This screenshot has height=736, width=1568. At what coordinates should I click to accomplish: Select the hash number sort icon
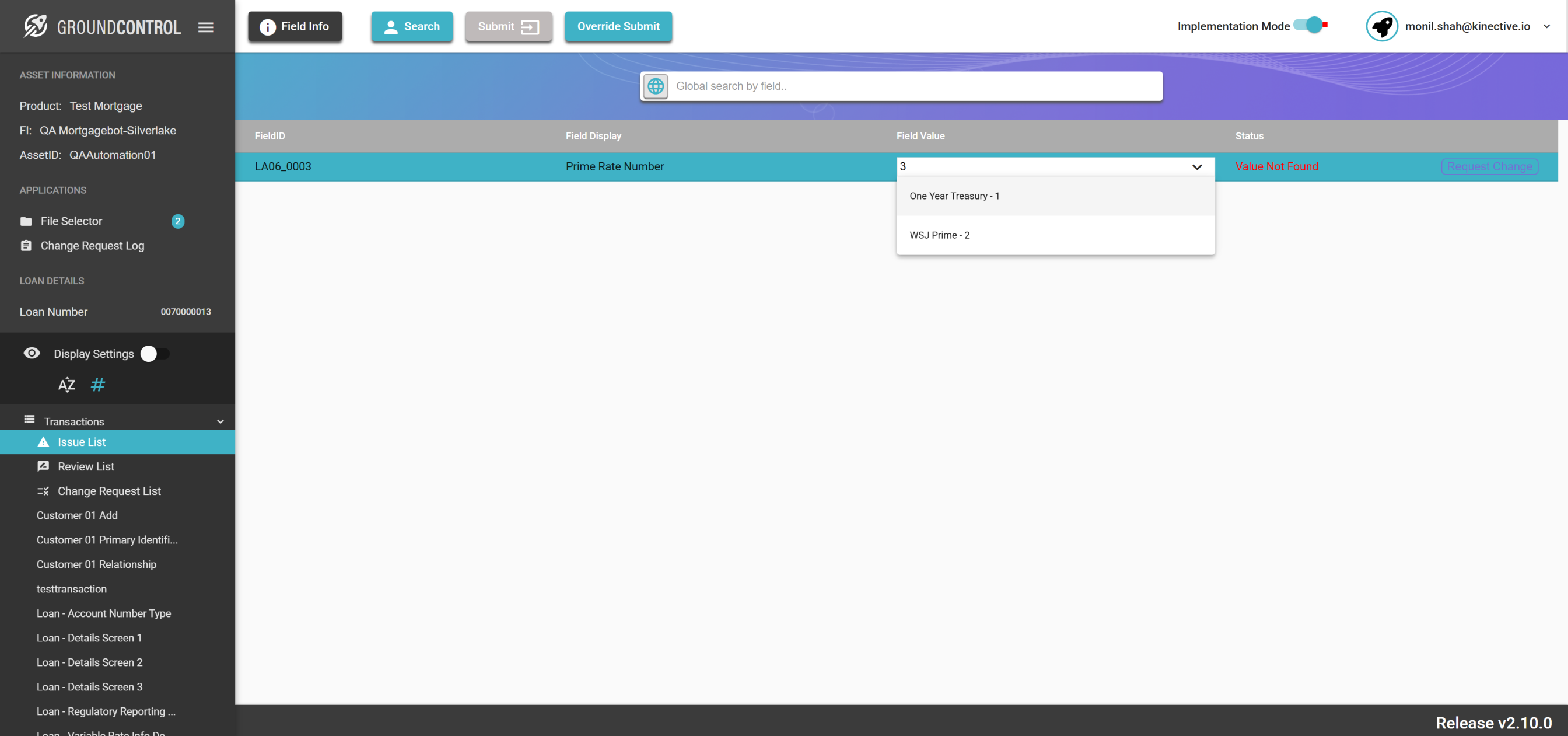pos(97,385)
